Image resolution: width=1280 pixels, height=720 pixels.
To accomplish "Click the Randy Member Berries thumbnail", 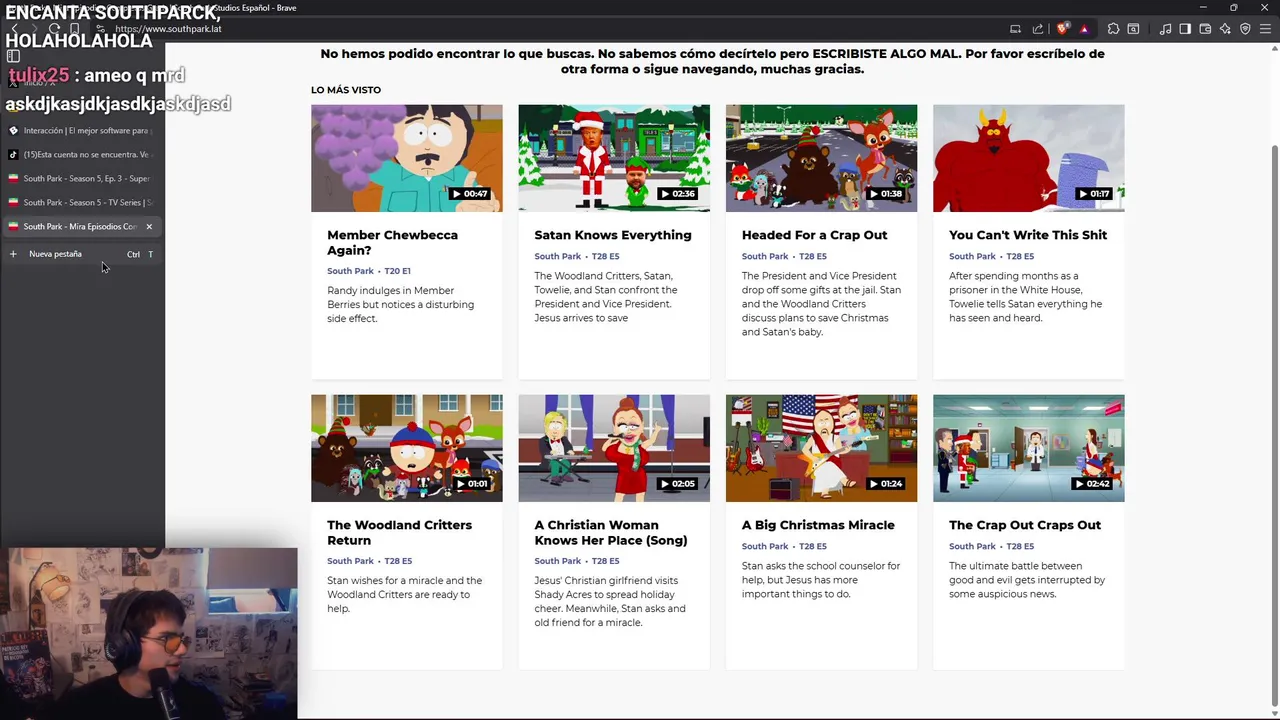I will [x=407, y=158].
